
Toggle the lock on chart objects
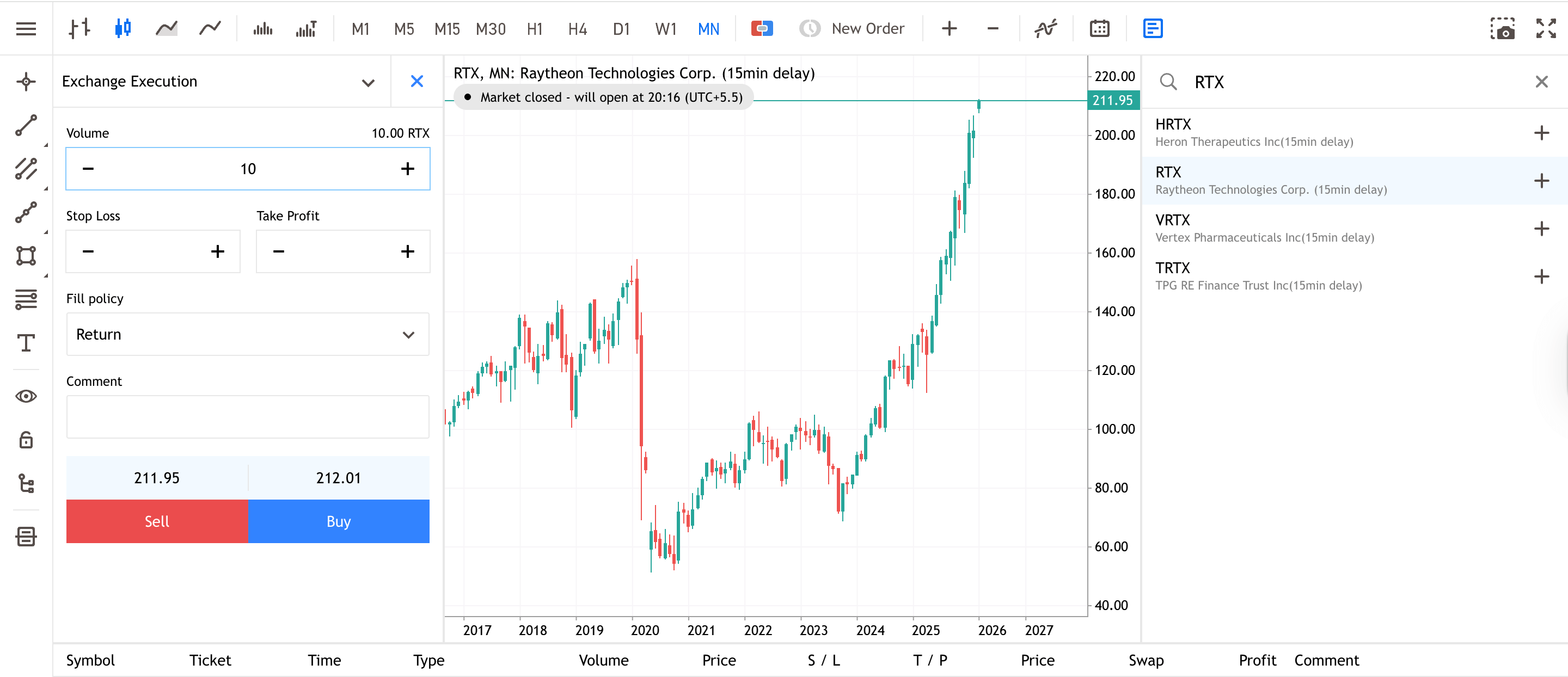coord(25,440)
